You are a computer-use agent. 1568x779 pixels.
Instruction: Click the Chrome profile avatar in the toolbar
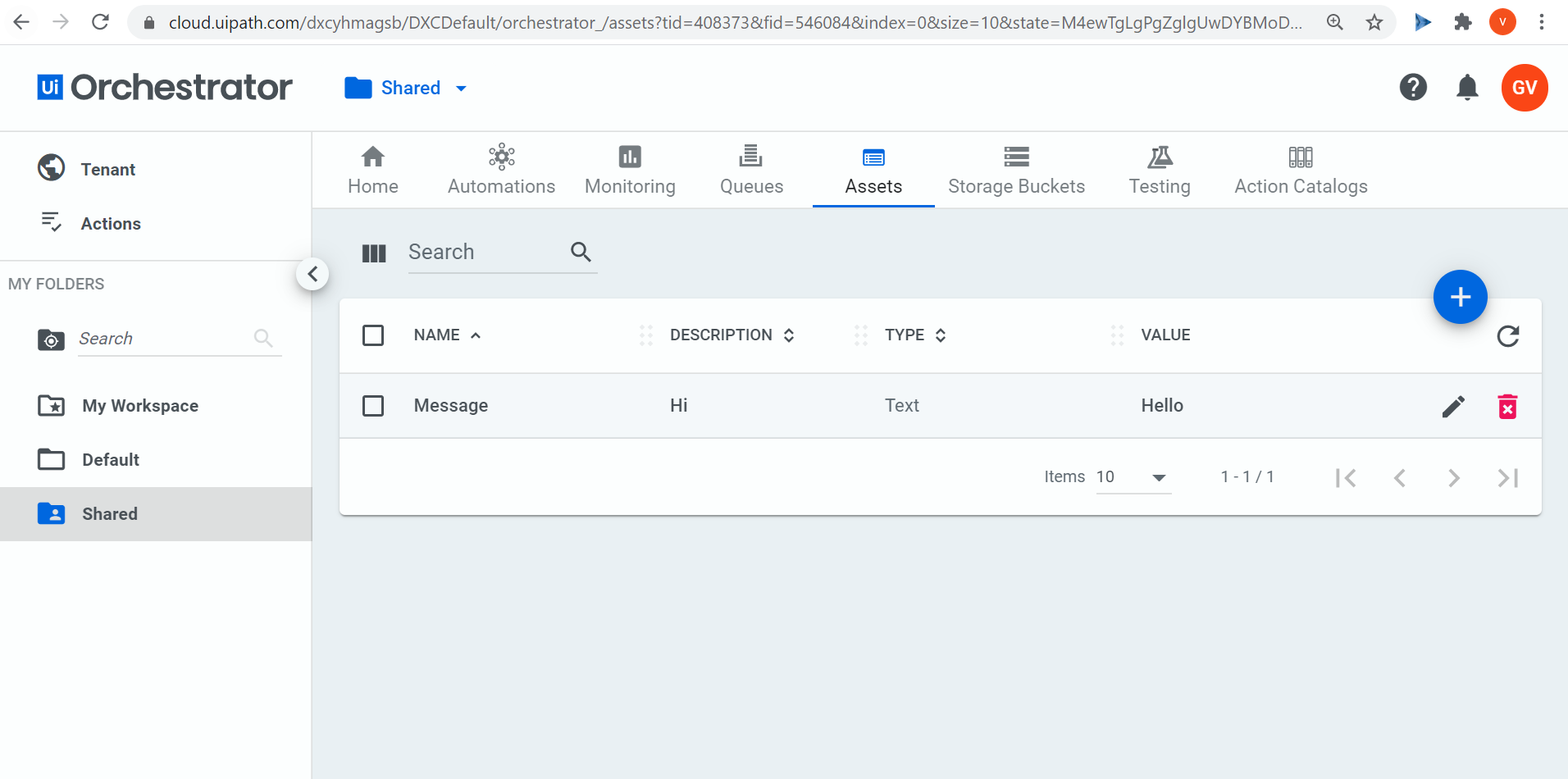coord(1502,22)
